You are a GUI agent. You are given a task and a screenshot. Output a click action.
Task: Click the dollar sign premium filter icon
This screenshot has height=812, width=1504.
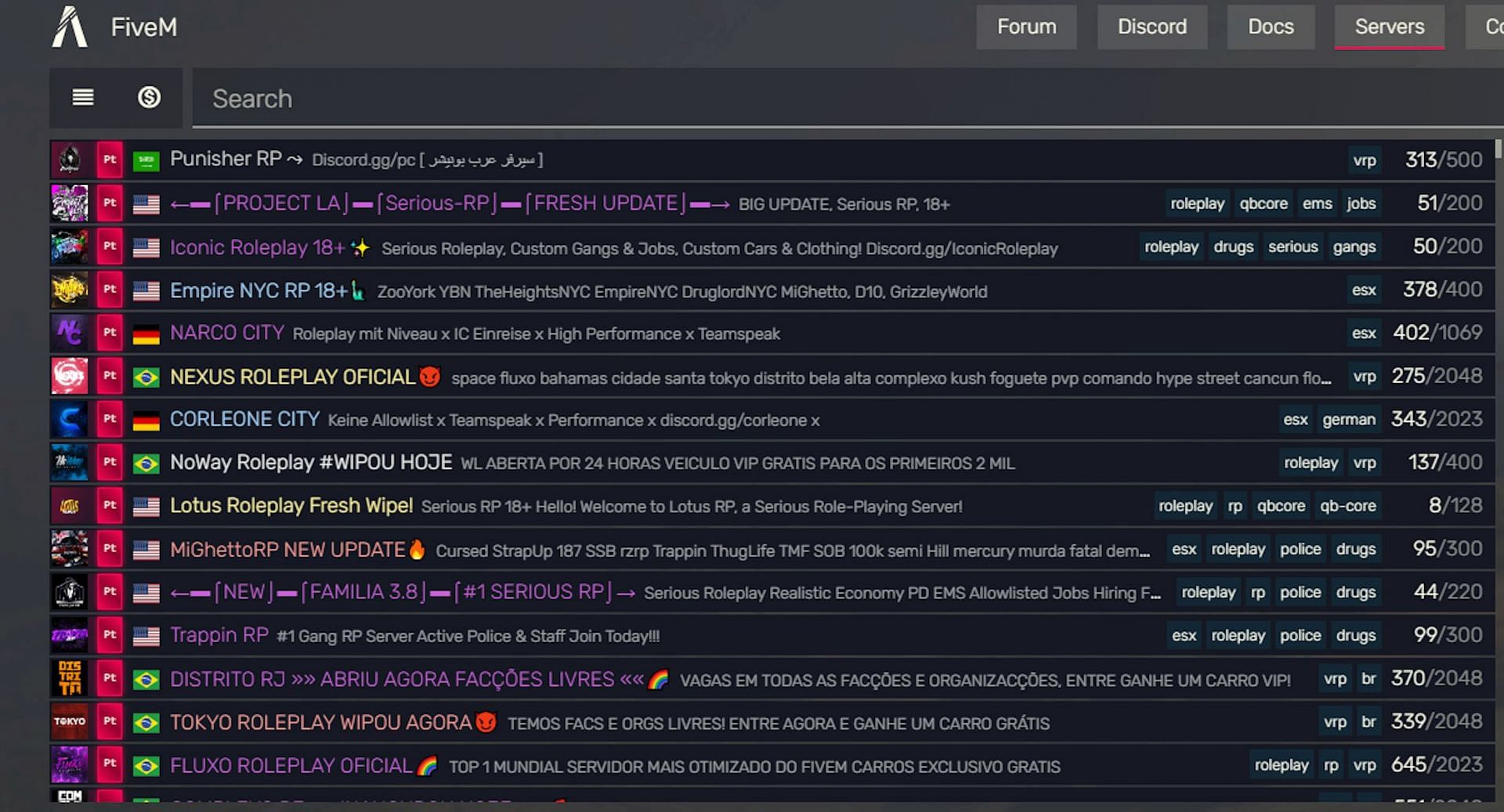pos(149,97)
